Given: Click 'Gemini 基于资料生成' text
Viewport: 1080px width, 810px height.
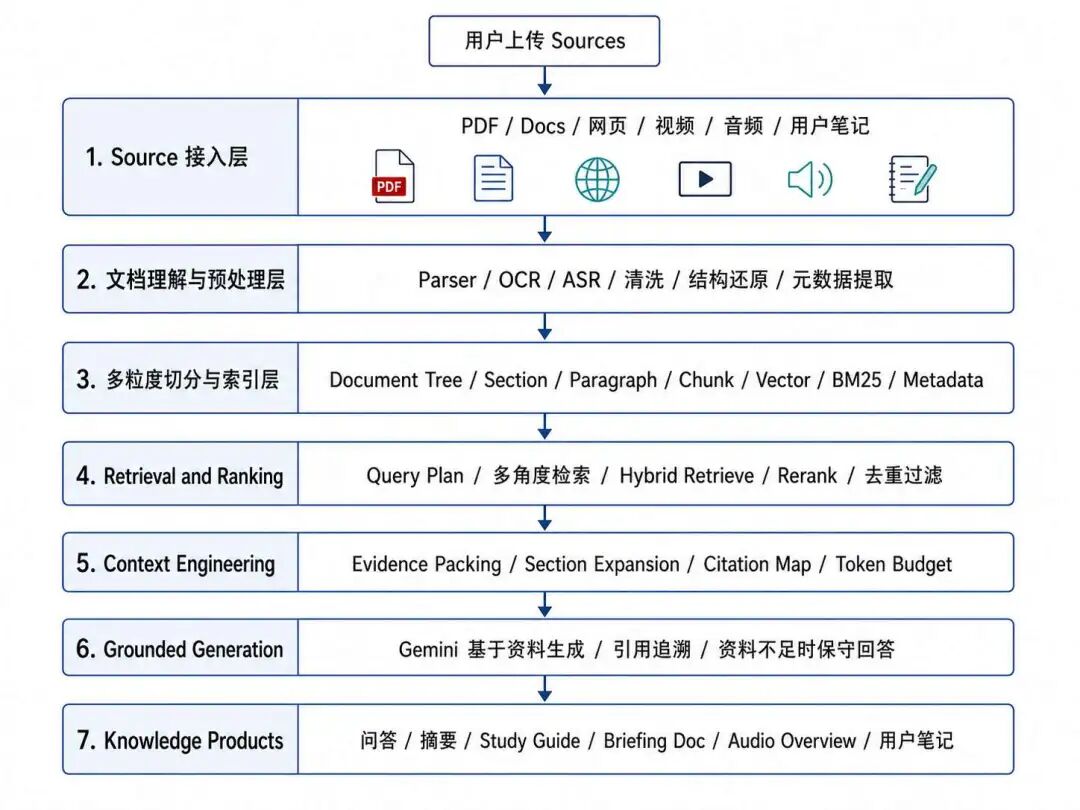Looking at the screenshot, I should 491,649.
